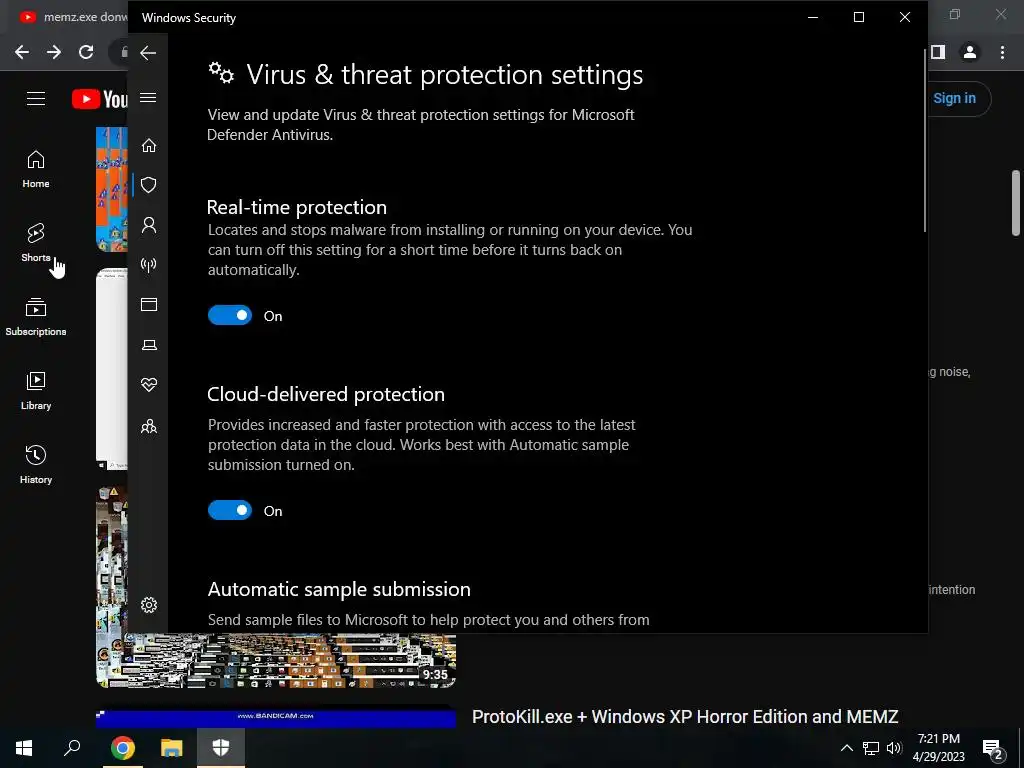Expand the Windows Security navigation hamburger menu
Screen dimensions: 1024x768
click(x=148, y=97)
